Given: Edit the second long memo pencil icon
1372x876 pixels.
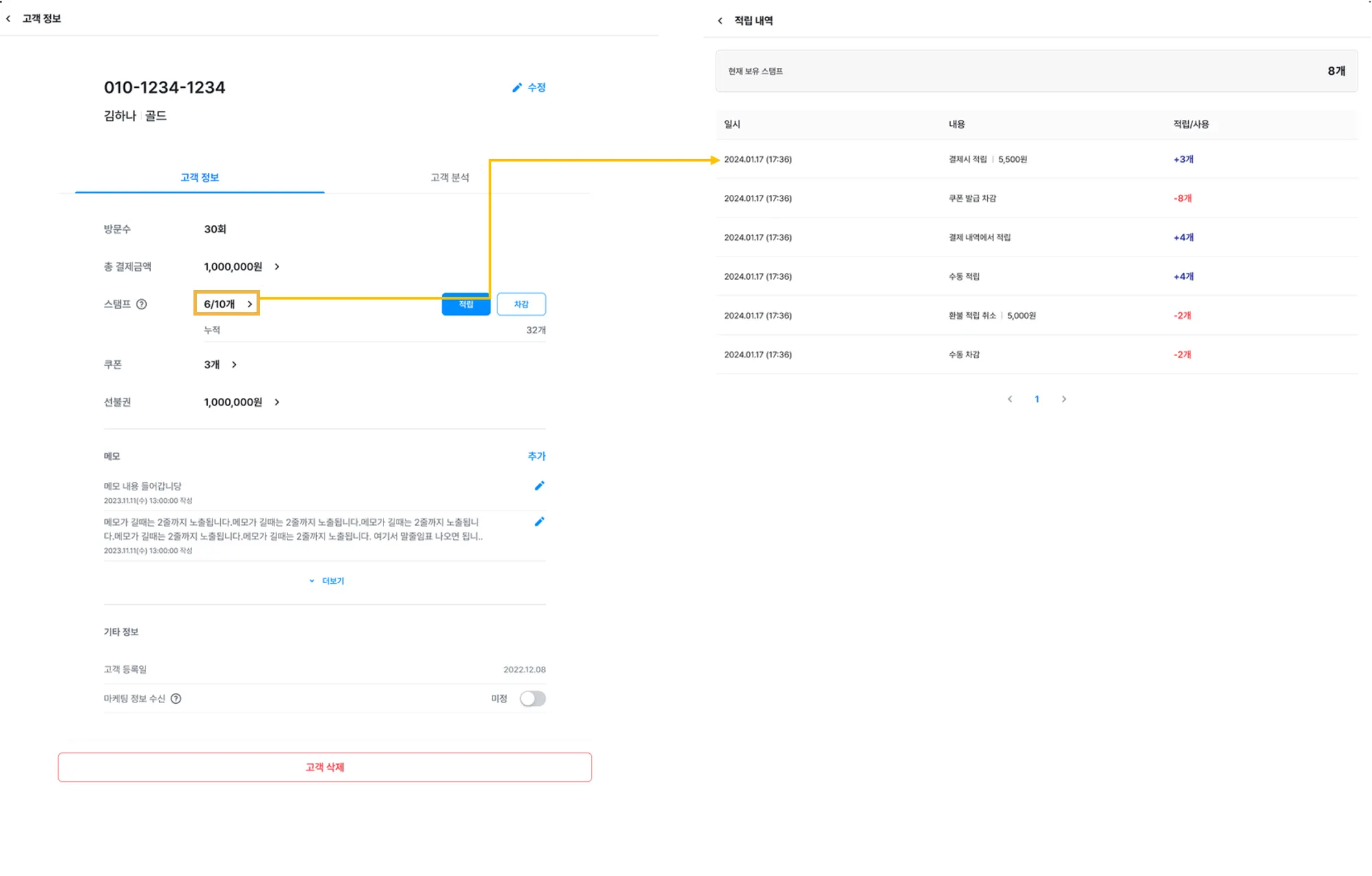Looking at the screenshot, I should coord(539,522).
